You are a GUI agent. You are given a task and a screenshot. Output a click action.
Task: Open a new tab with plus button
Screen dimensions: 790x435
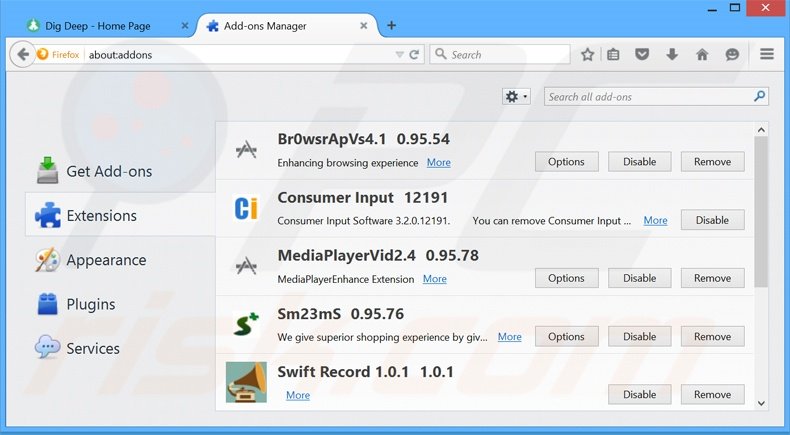(x=391, y=25)
